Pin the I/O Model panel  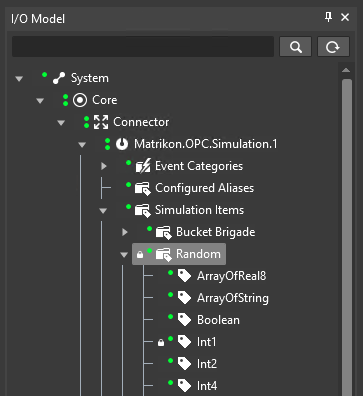[x=328, y=17]
